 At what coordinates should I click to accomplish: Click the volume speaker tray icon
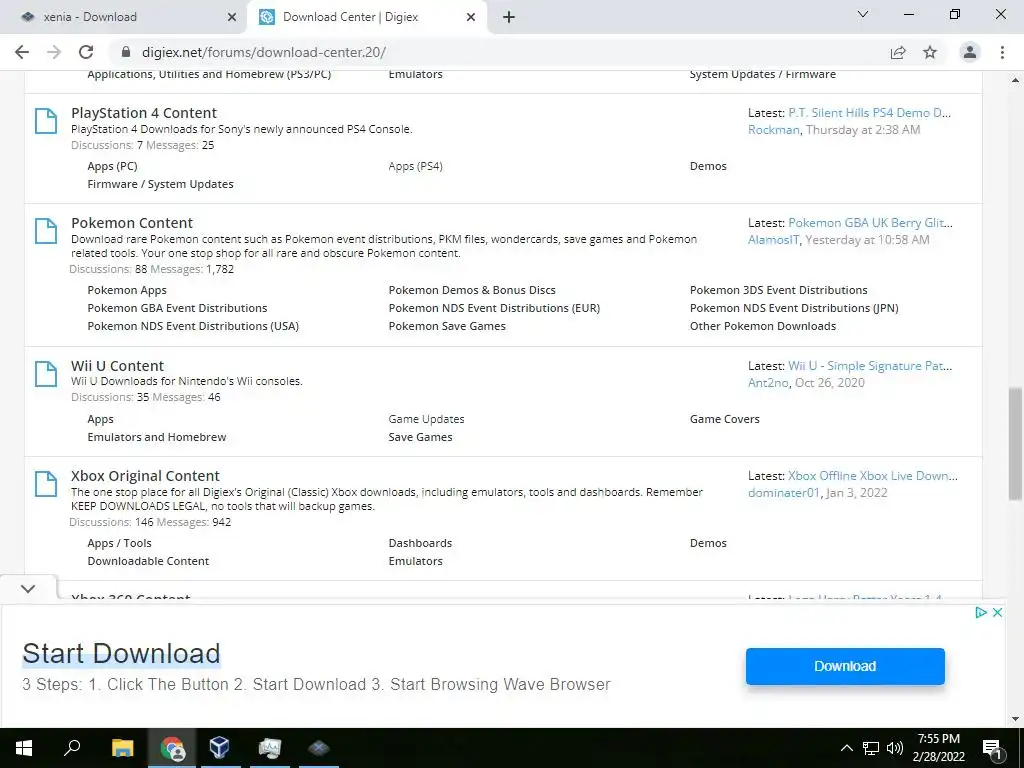tap(895, 748)
